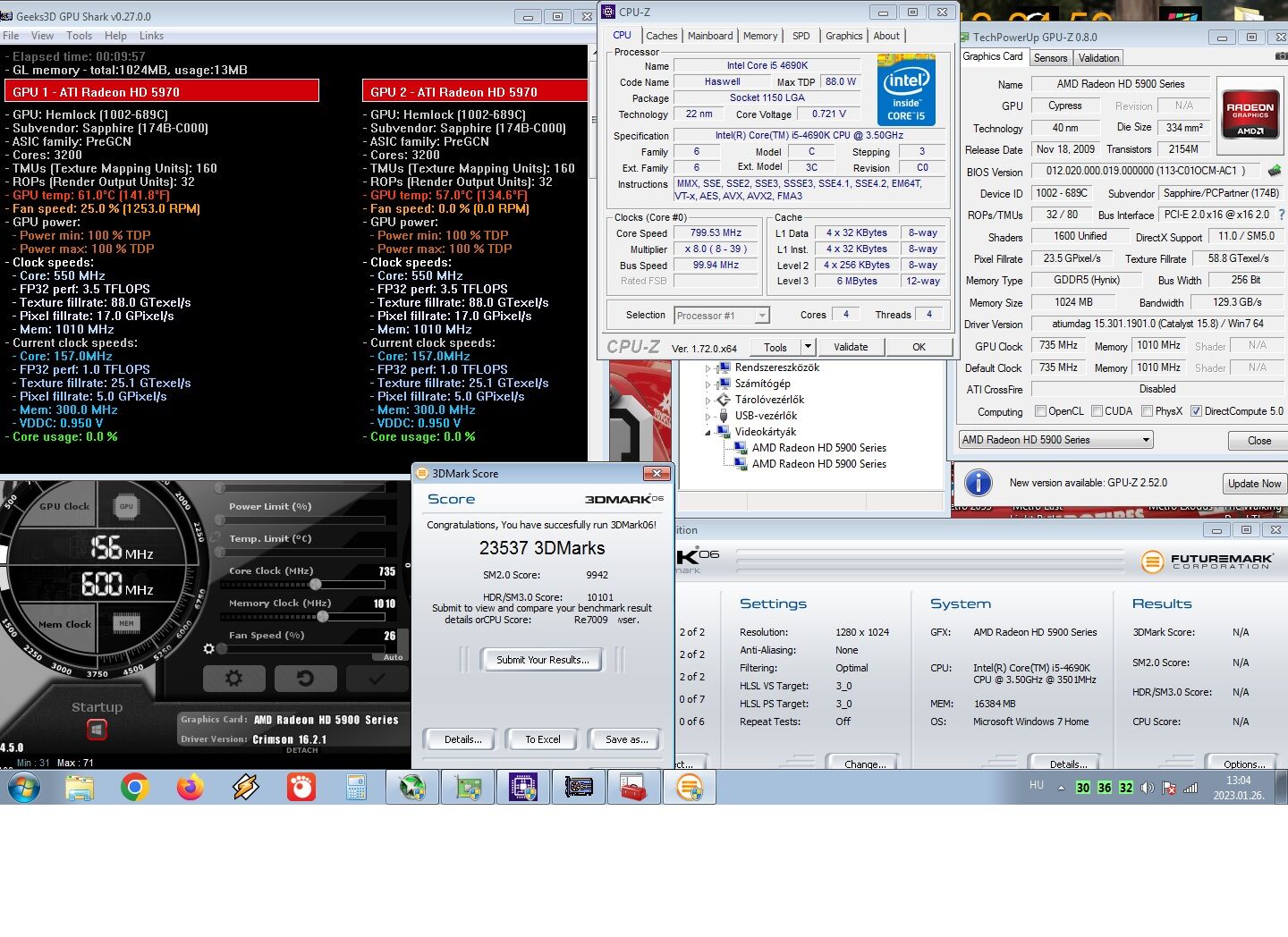
Task: Click the fan settings gear beside Fan Speed
Action: pos(208,649)
